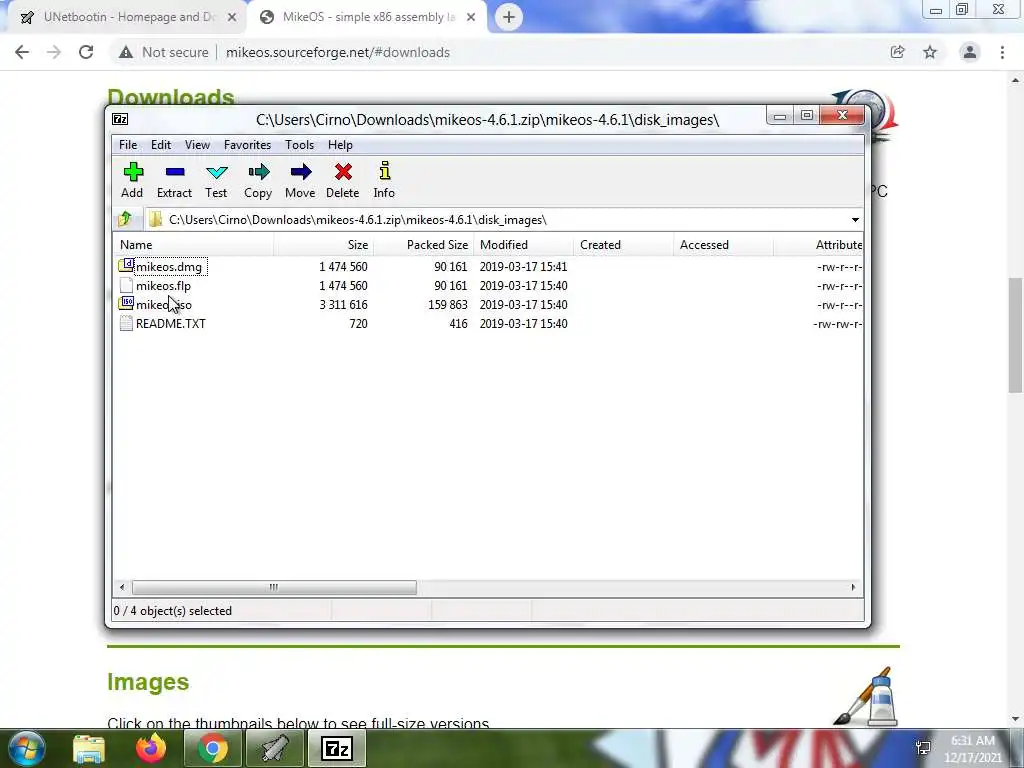The image size is (1024, 768).
Task: Click Chrome icon in taskbar
Action: point(212,748)
